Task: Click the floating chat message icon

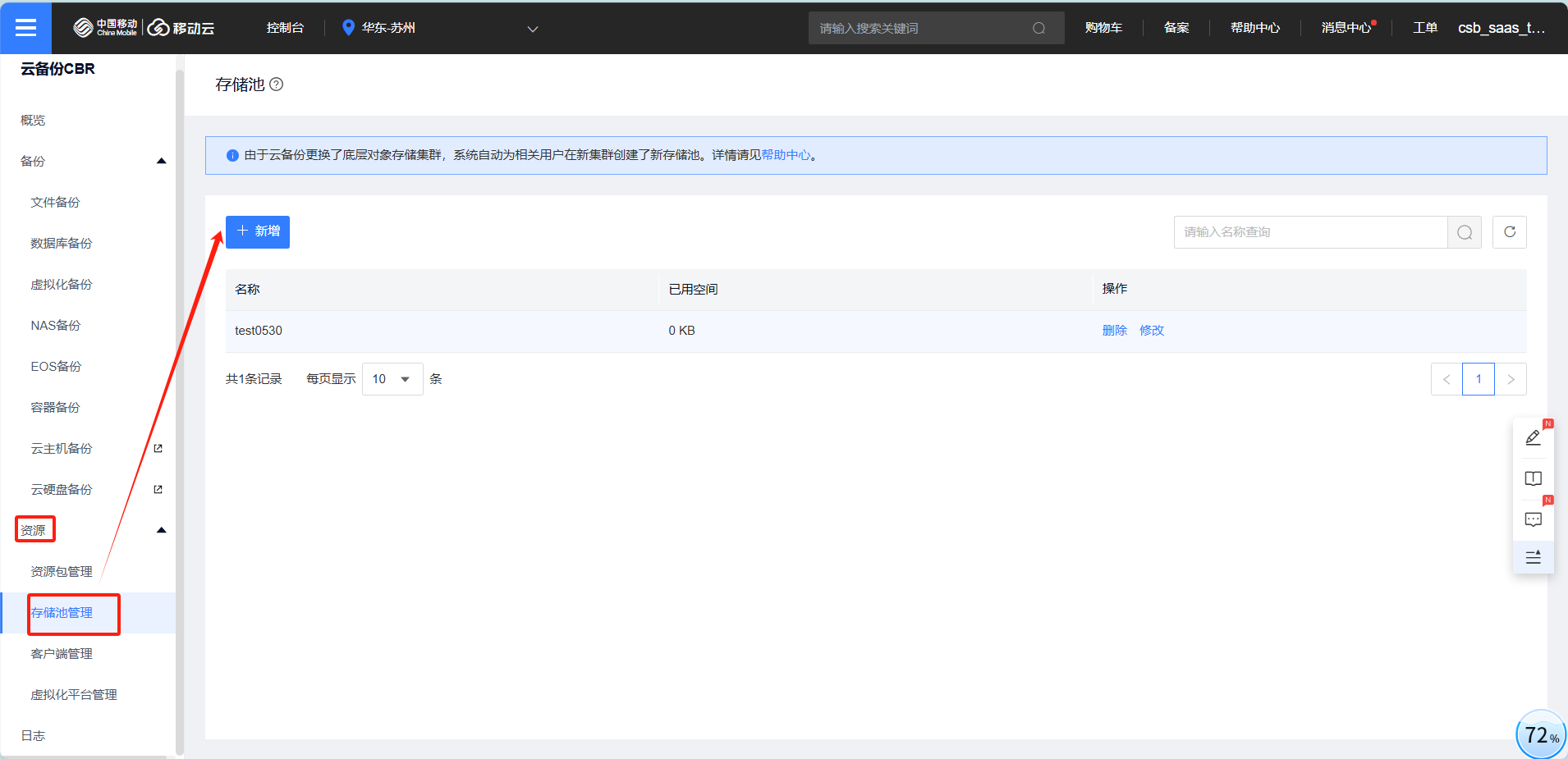Action: 1533,519
